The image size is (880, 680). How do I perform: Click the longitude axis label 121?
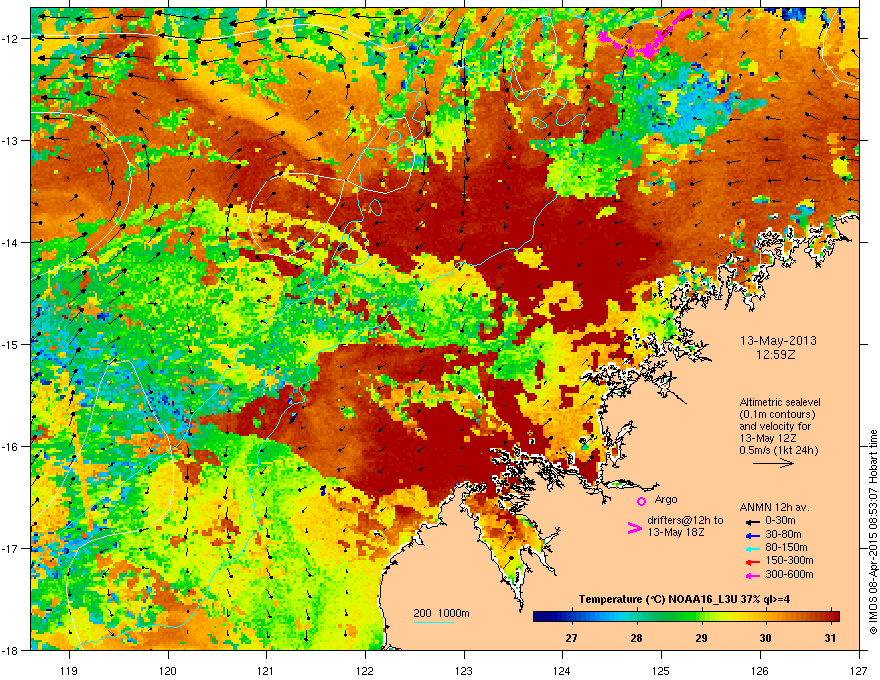[x=266, y=671]
